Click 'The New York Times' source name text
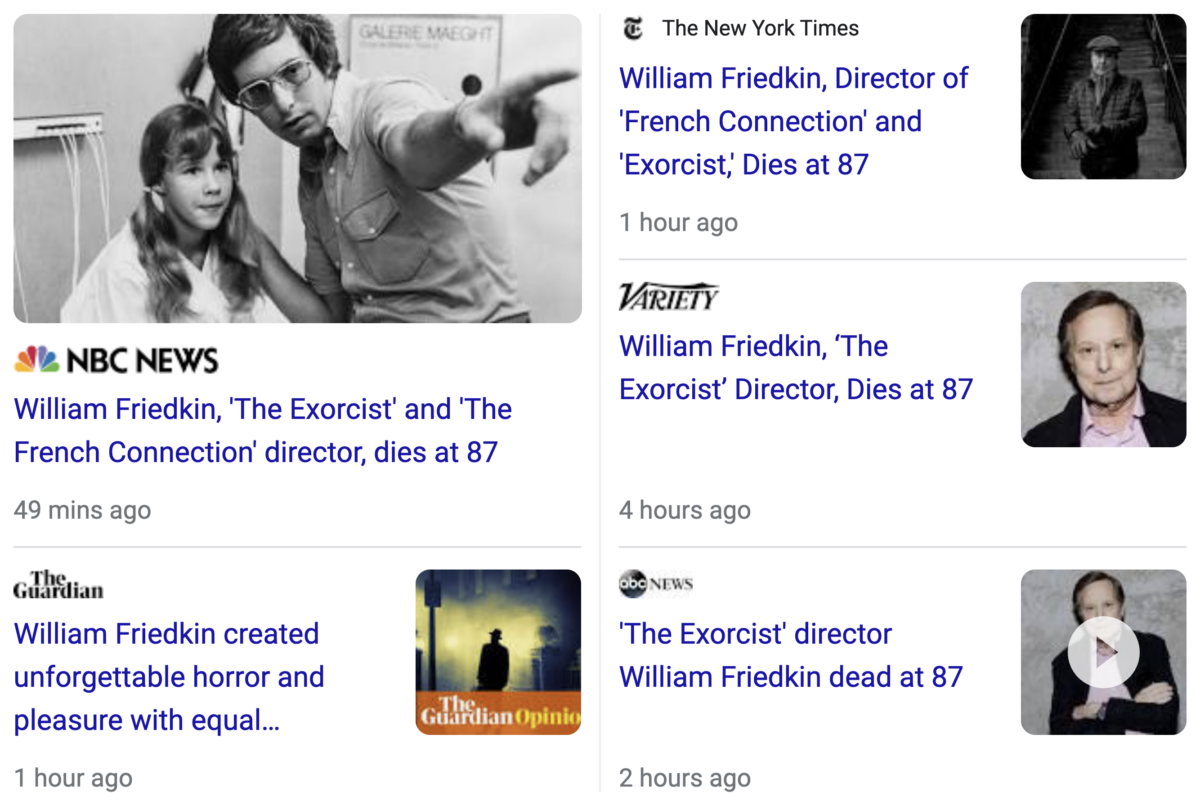The image size is (1200, 801). click(760, 29)
